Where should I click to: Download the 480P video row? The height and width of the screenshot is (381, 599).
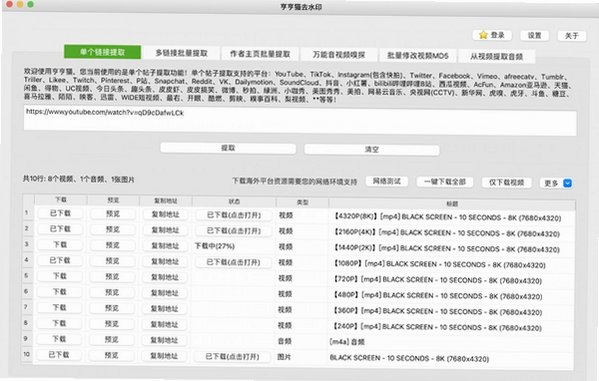point(59,292)
